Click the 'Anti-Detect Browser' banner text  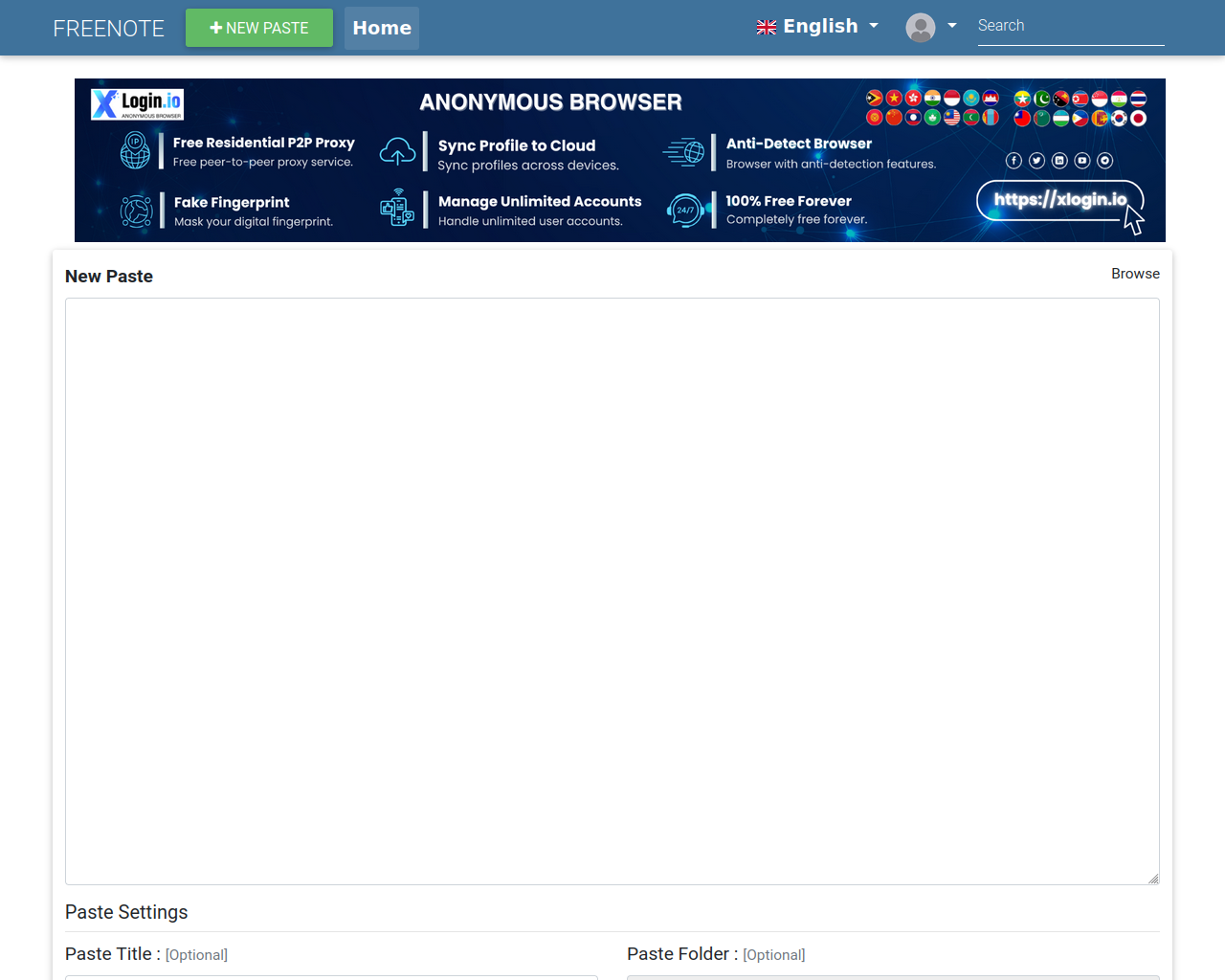coord(799,144)
